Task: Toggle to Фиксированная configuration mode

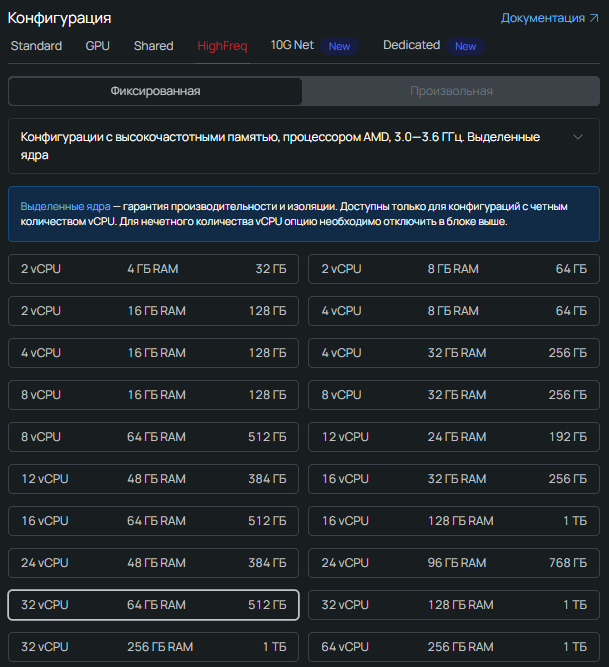Action: (155, 91)
